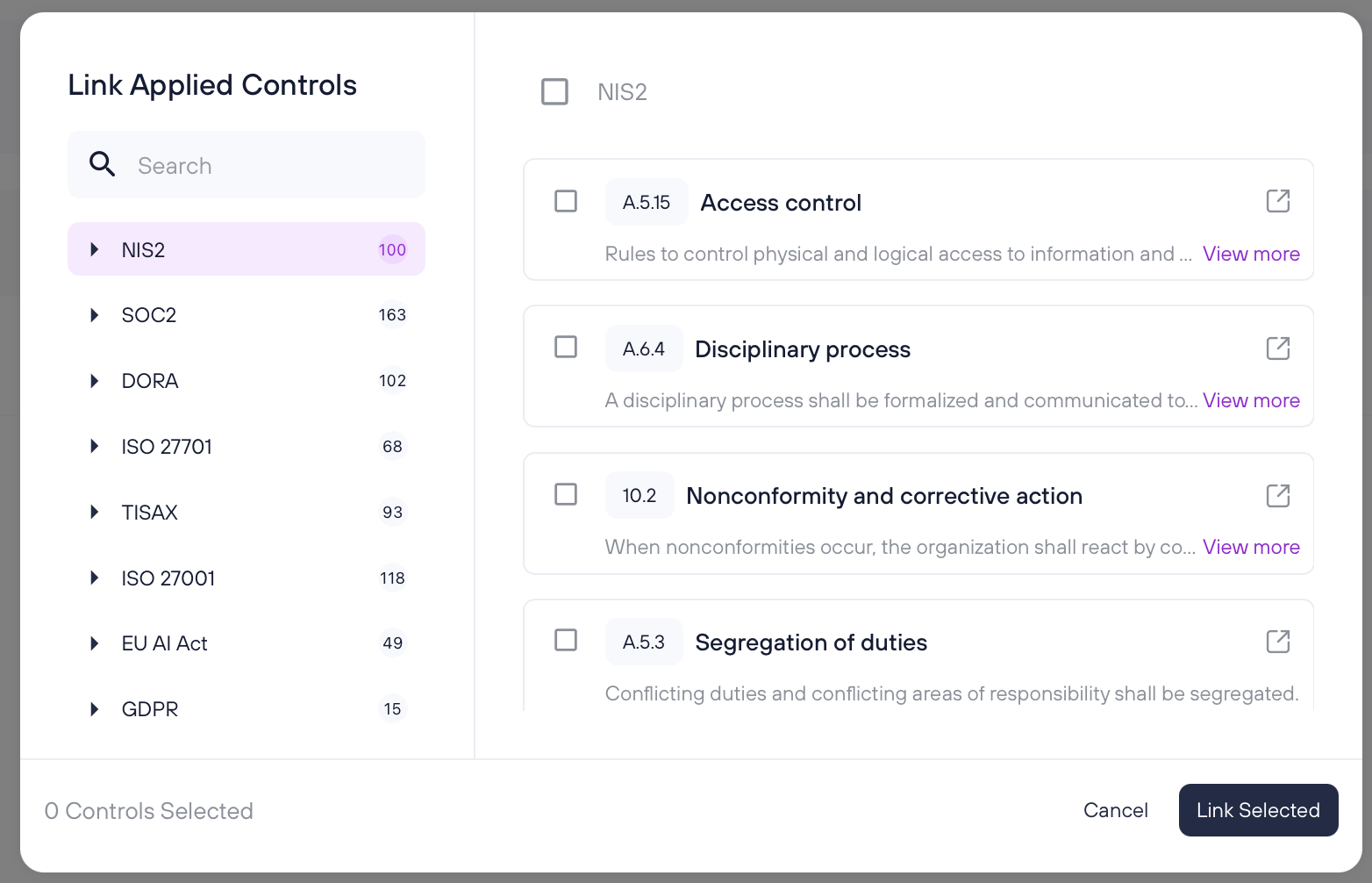Image resolution: width=1372 pixels, height=883 pixels.
Task: Click the magnifying glass search icon
Action: coord(102,164)
